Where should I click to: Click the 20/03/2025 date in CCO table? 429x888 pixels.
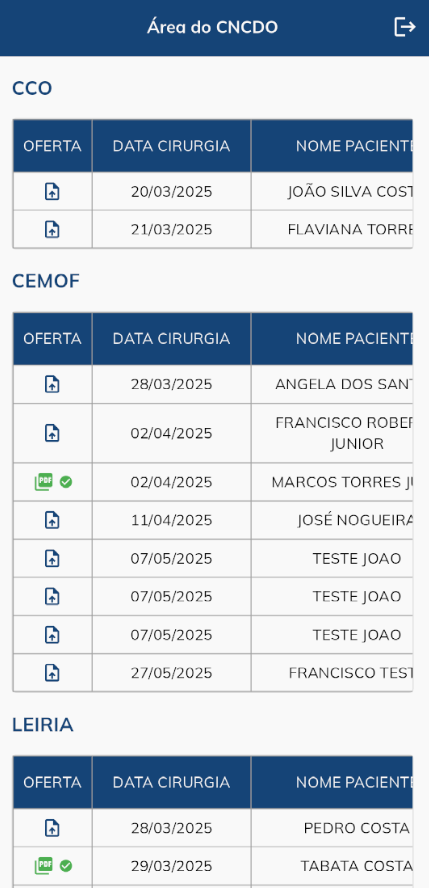[x=171, y=191]
